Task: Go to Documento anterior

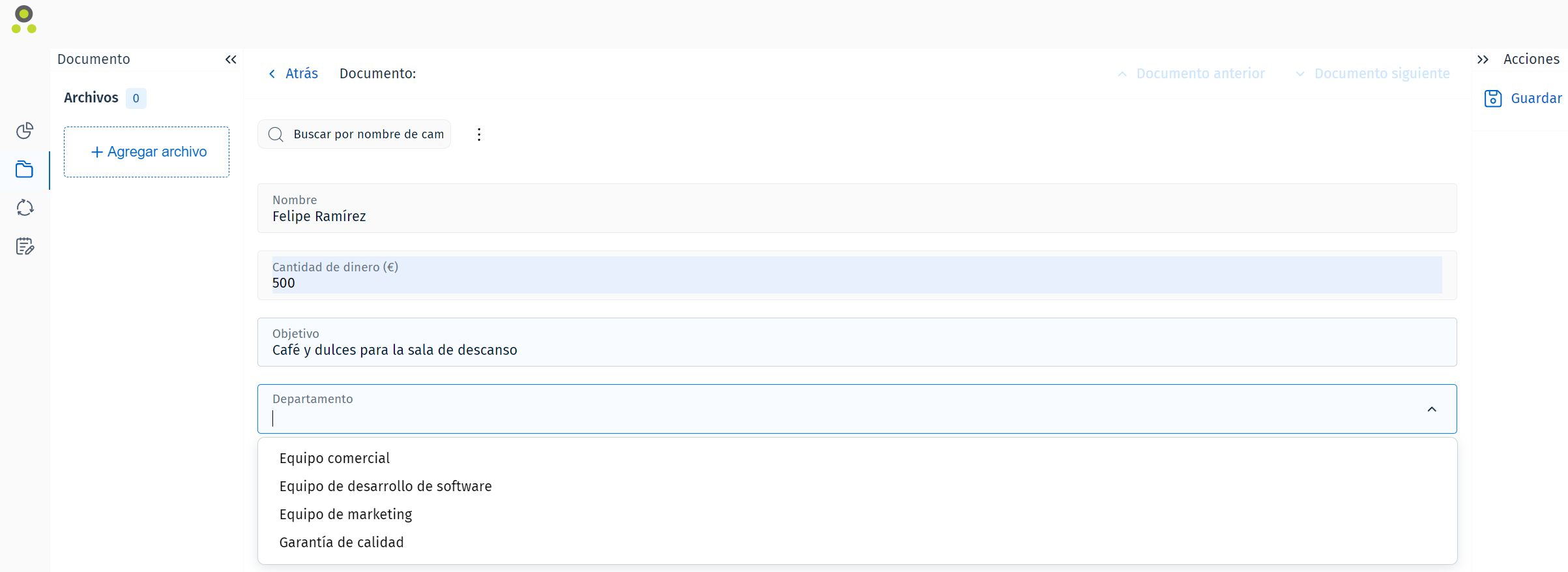Action: coord(1200,74)
